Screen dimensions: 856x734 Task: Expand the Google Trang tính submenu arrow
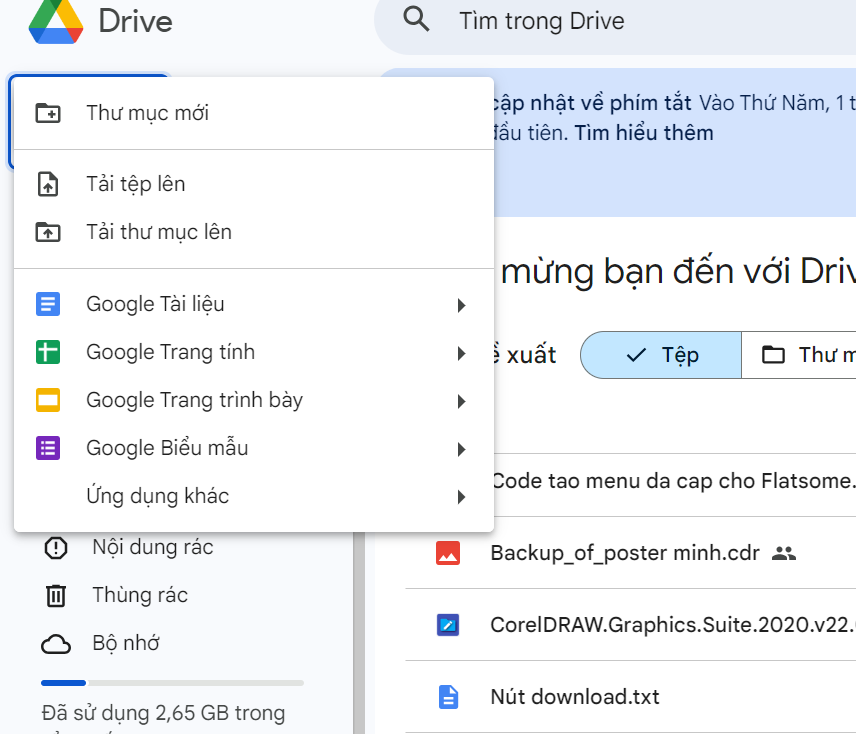[462, 353]
